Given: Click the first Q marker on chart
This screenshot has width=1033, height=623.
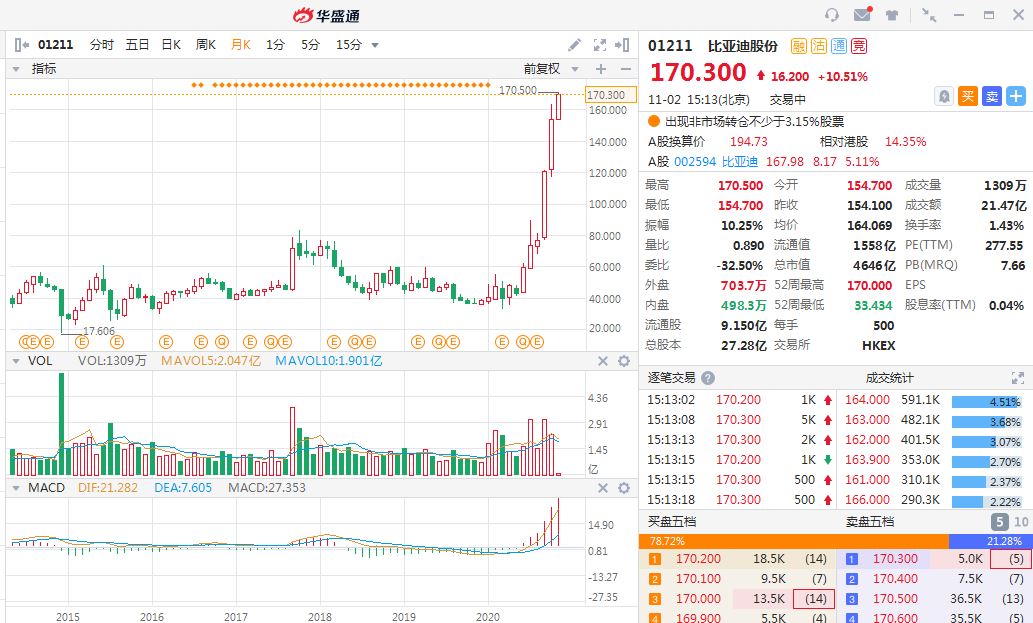Looking at the screenshot, I should click(222, 342).
